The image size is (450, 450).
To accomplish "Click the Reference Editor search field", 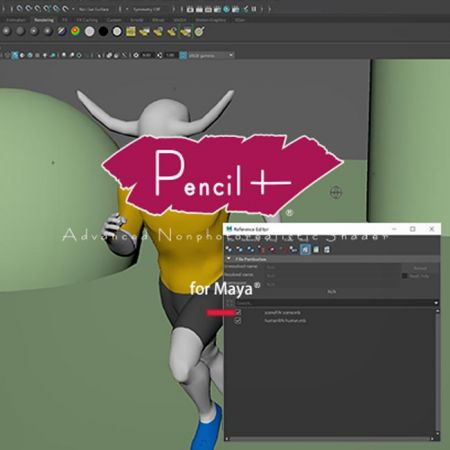I will click(x=334, y=303).
